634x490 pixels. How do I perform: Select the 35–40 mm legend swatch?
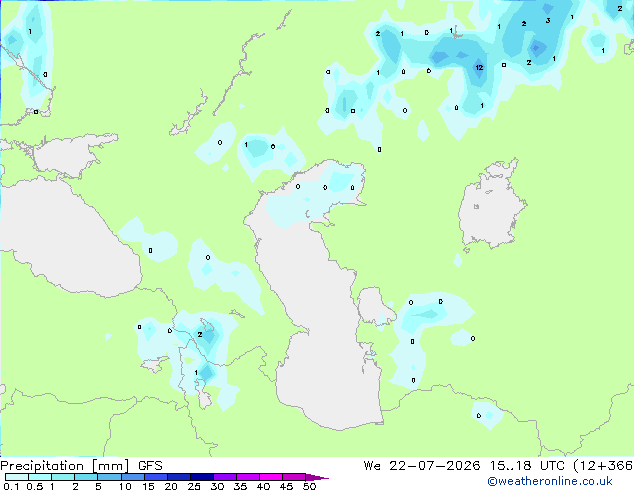coord(247,477)
